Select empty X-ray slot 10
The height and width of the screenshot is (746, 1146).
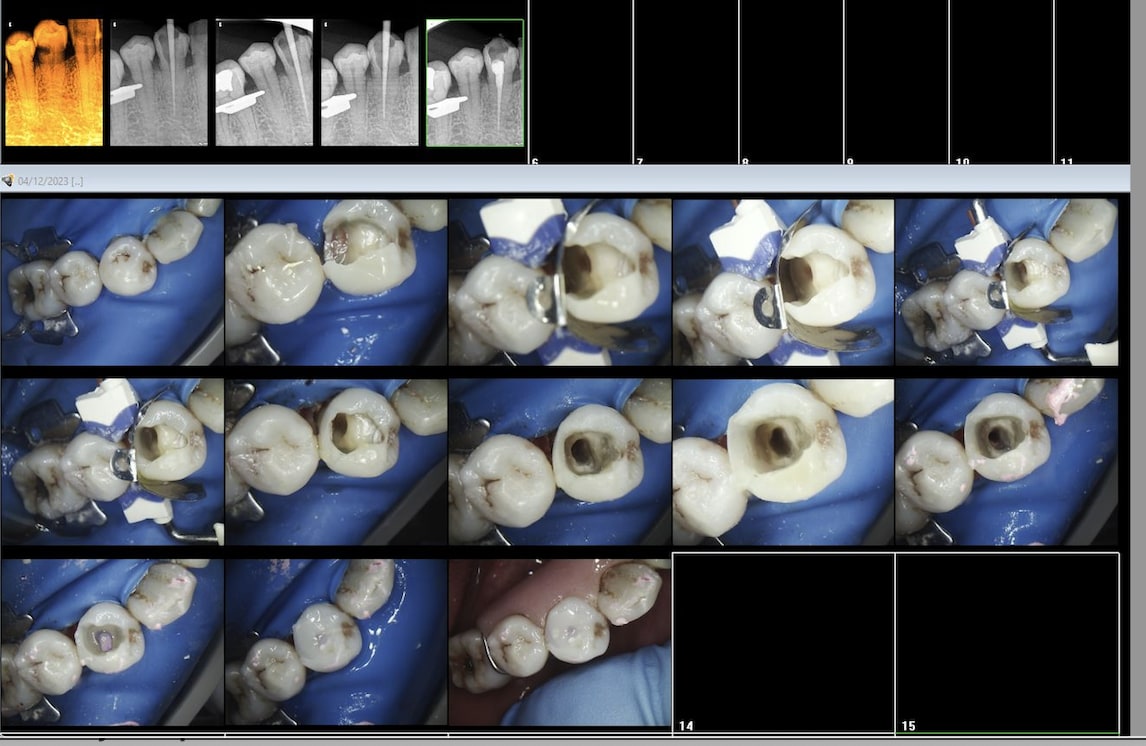tap(1001, 82)
